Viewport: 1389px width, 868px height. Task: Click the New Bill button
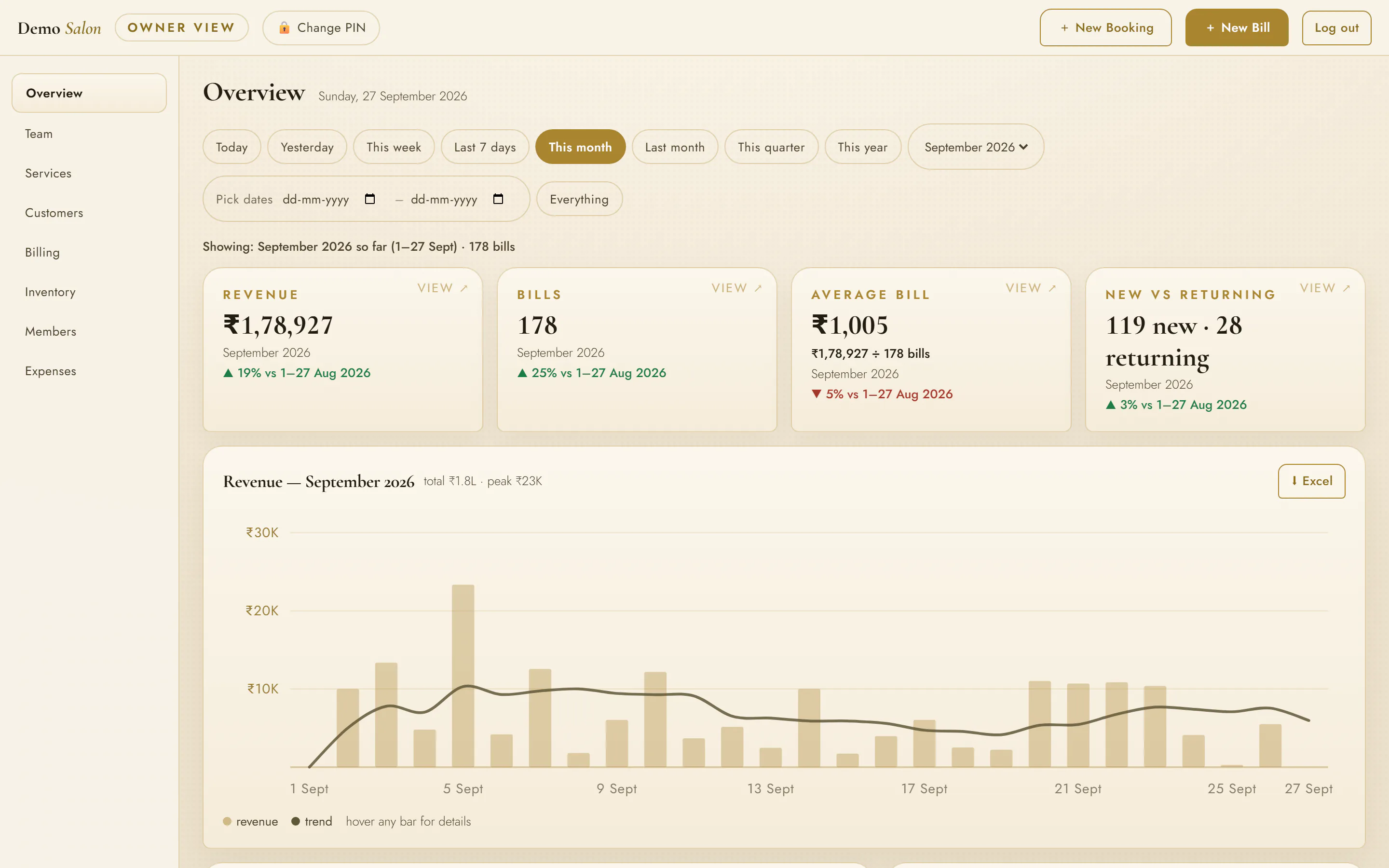point(1236,27)
